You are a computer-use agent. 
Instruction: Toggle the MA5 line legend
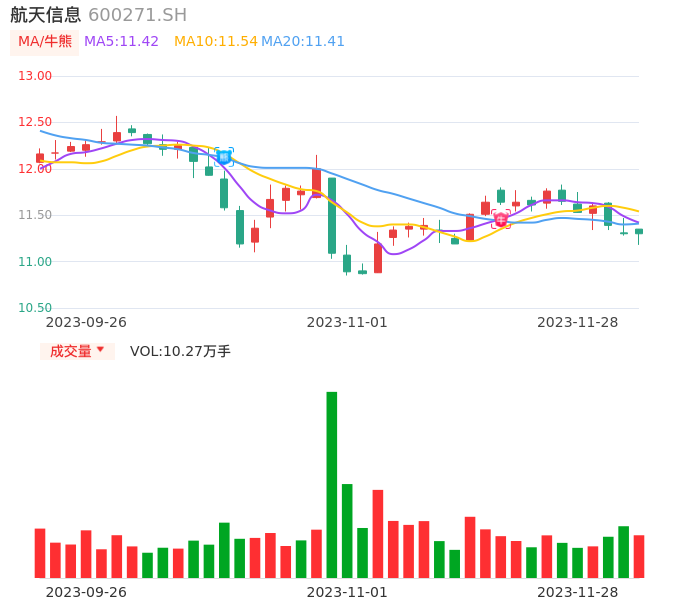(121, 42)
